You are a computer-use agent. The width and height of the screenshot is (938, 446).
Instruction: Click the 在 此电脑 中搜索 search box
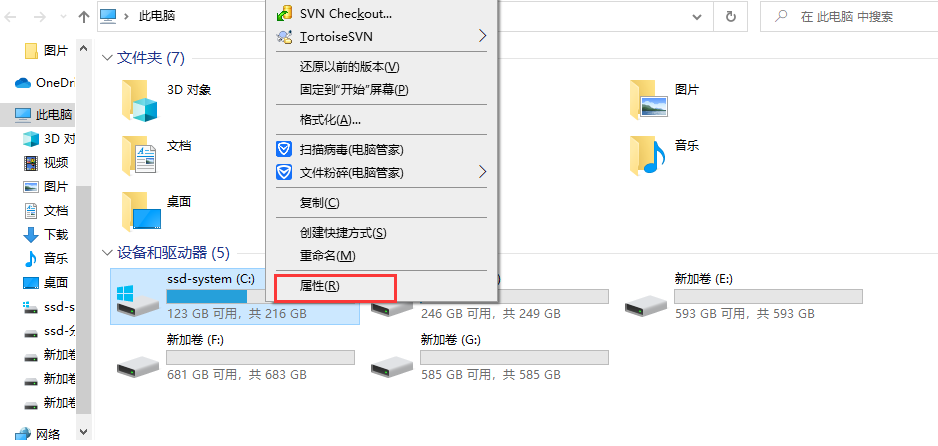pyautogui.click(x=849, y=17)
